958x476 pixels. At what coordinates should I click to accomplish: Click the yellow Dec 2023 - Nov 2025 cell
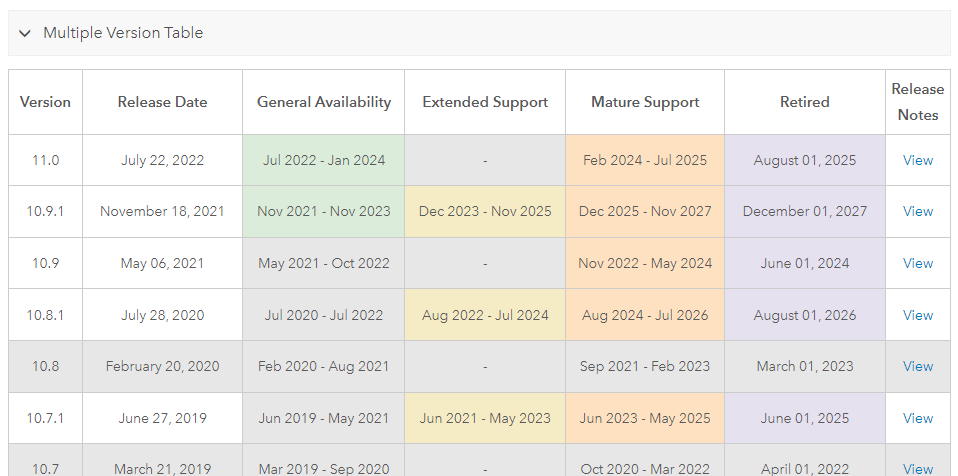[485, 211]
